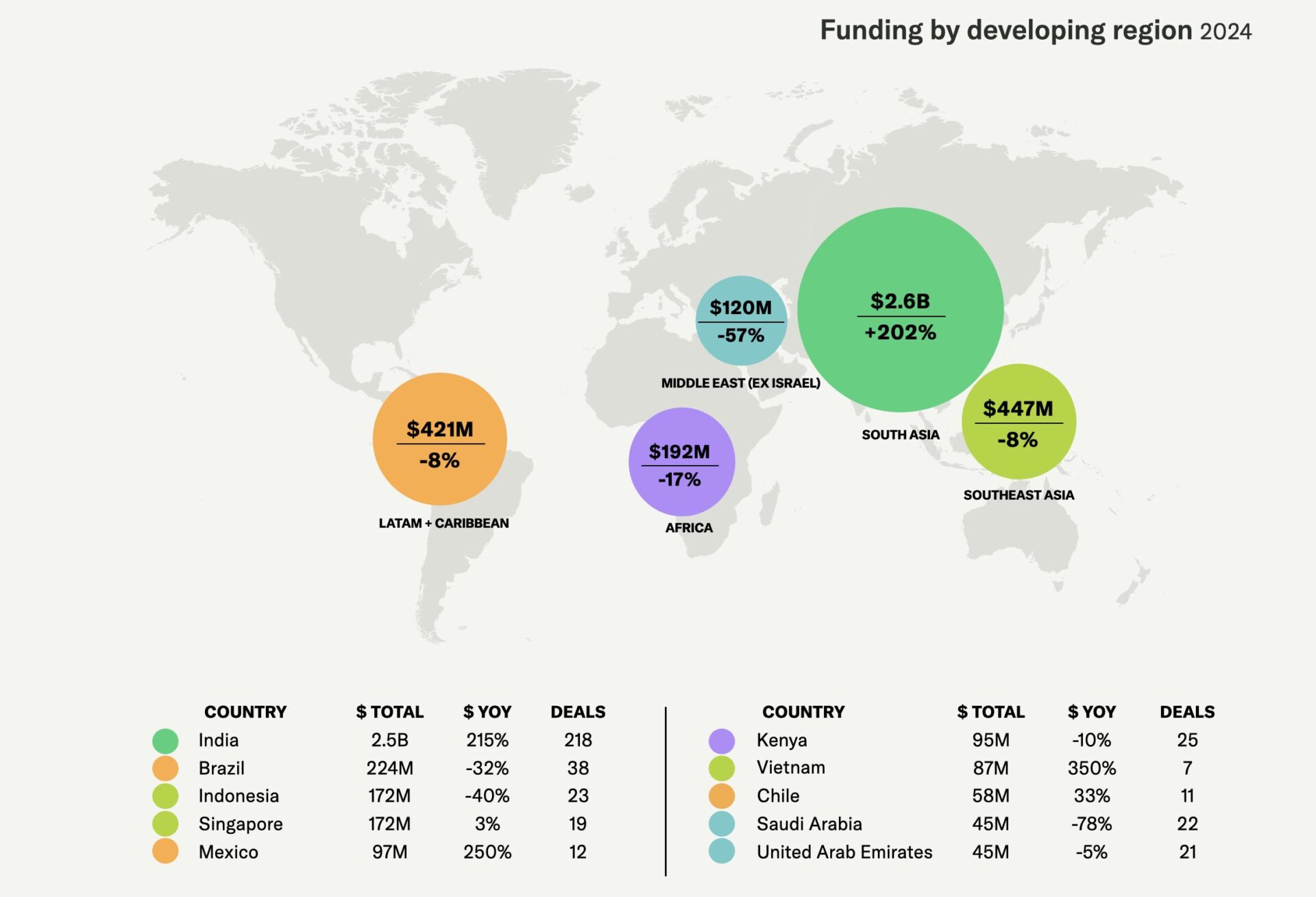
Task: Click the Singapore country name
Action: pyautogui.click(x=241, y=824)
